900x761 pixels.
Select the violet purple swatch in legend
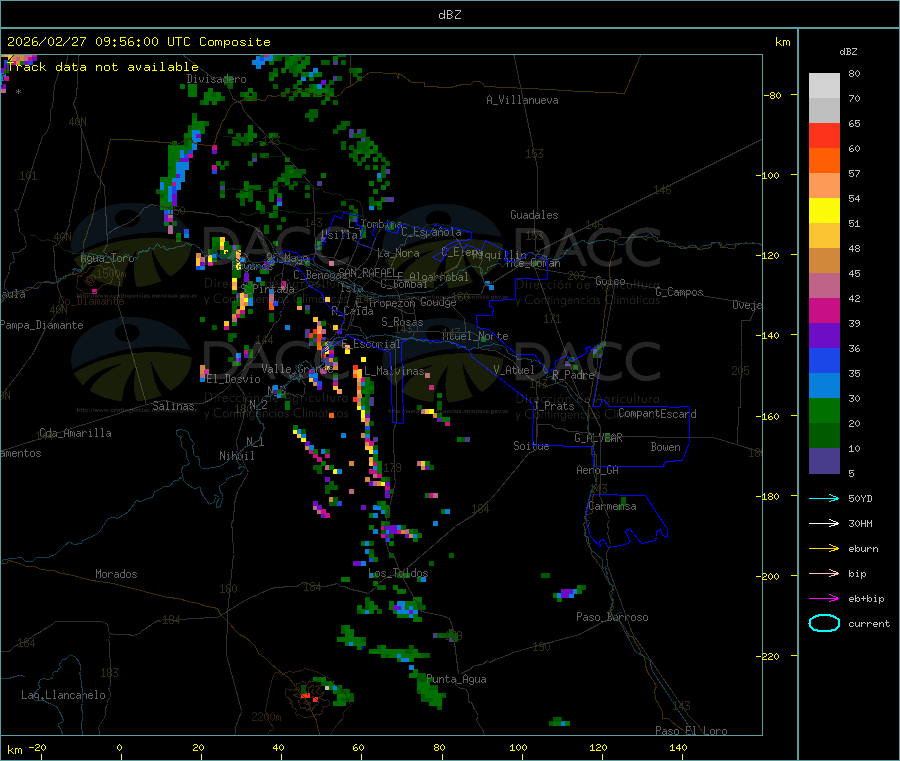pos(824,336)
